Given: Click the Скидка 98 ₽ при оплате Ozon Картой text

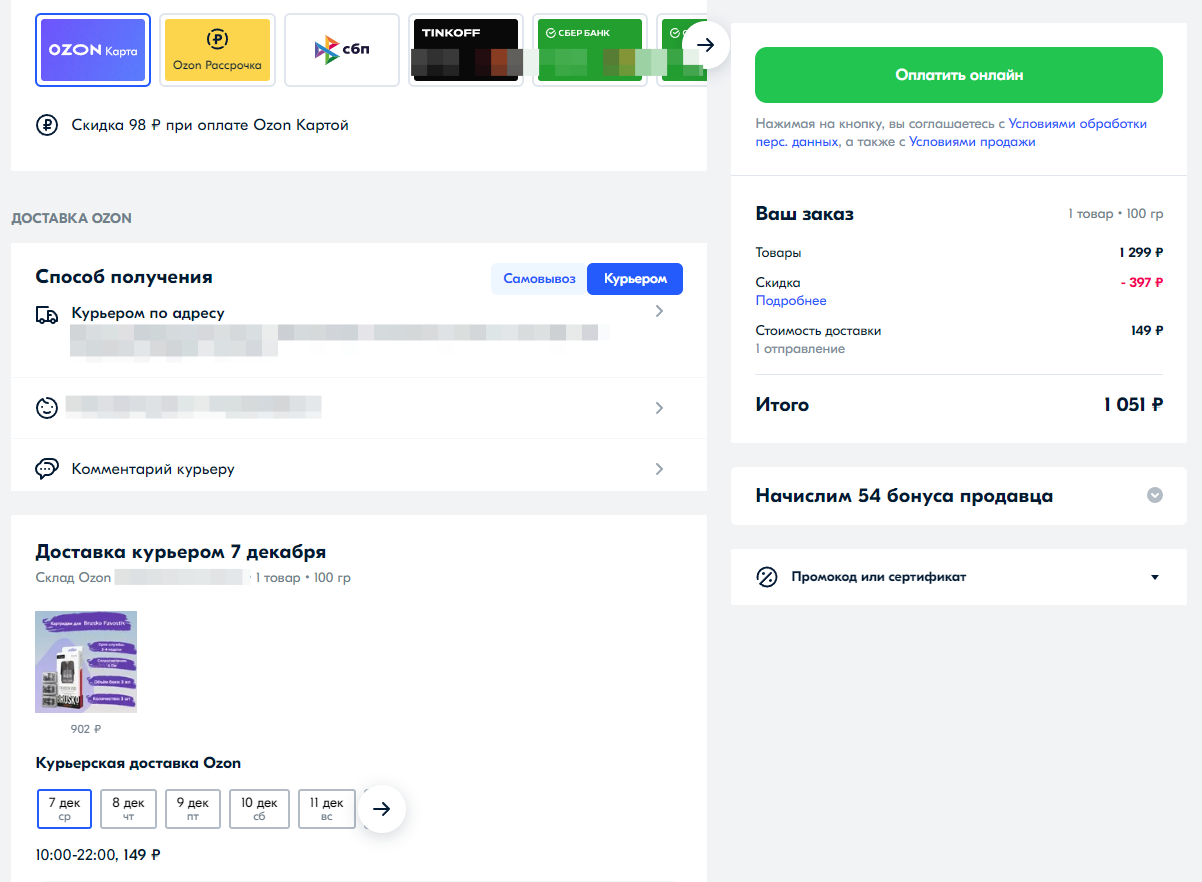Looking at the screenshot, I should pyautogui.click(x=210, y=125).
